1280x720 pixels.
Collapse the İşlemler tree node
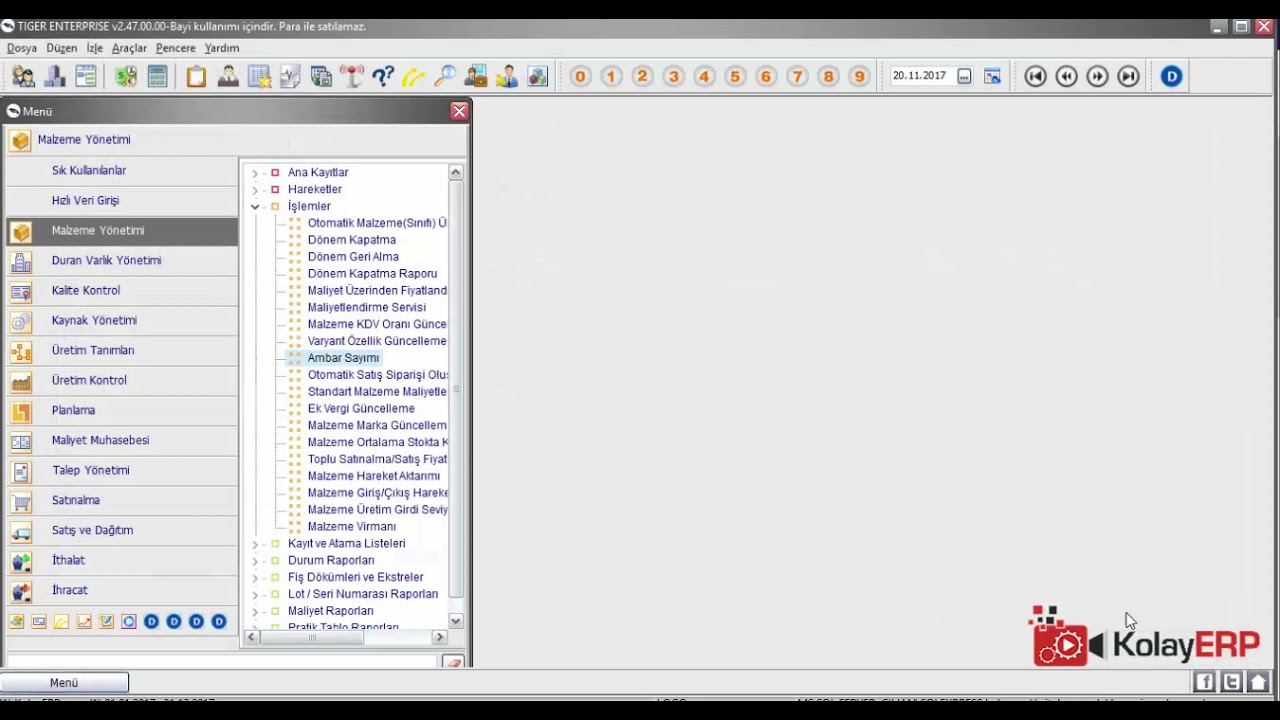pyautogui.click(x=255, y=207)
